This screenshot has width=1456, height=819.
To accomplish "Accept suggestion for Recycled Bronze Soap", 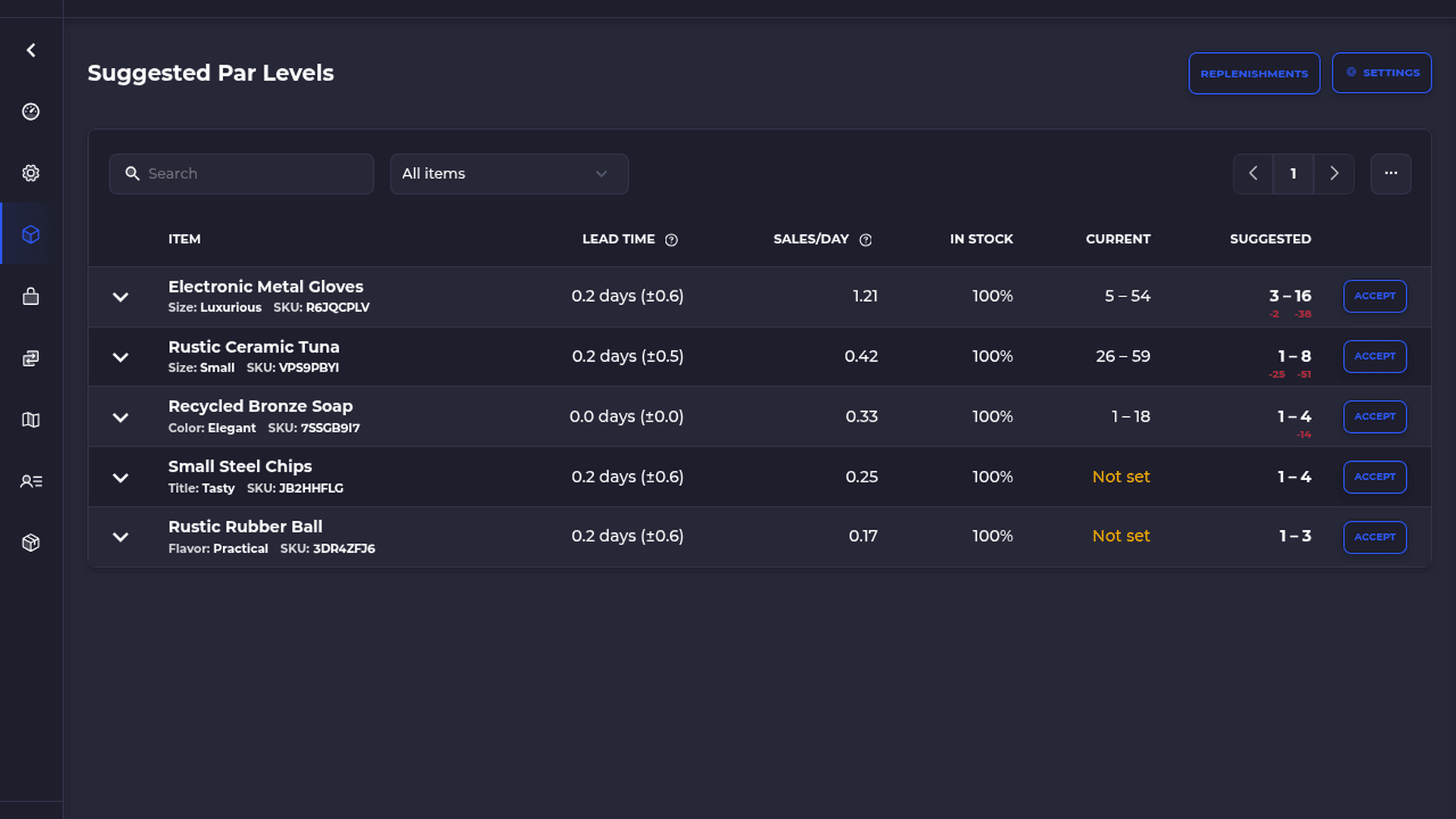I will point(1375,416).
